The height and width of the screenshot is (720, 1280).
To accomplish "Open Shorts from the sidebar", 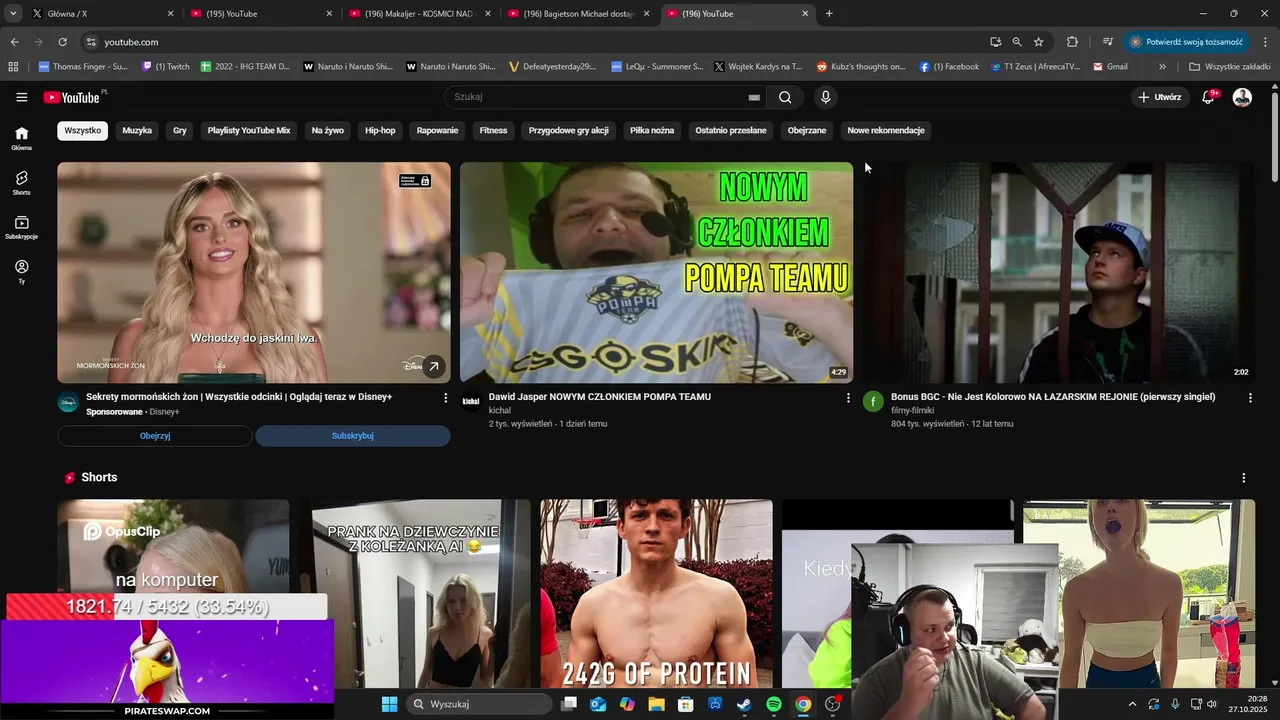I will pos(22,182).
